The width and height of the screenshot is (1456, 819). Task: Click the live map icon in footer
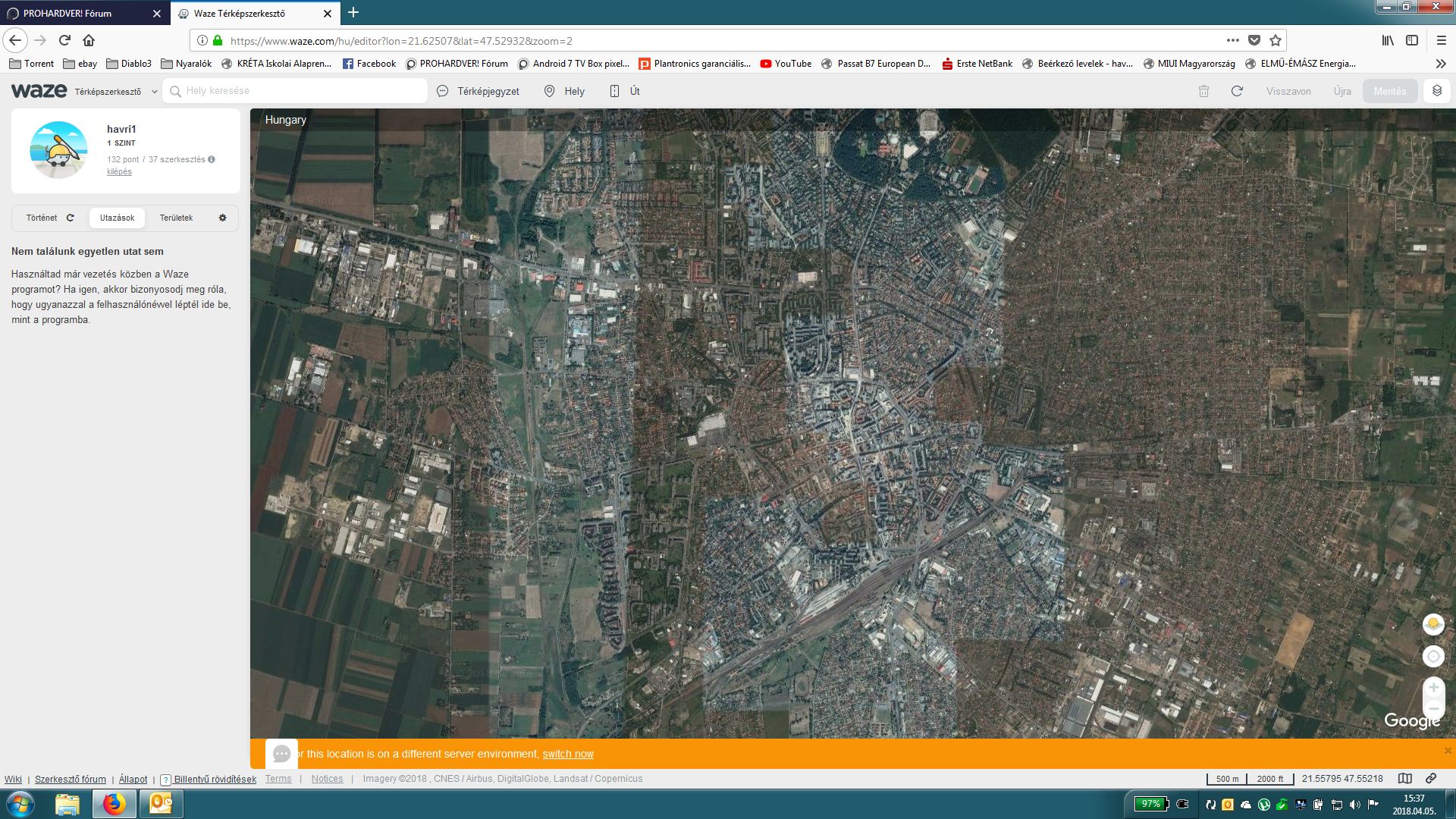point(1404,778)
